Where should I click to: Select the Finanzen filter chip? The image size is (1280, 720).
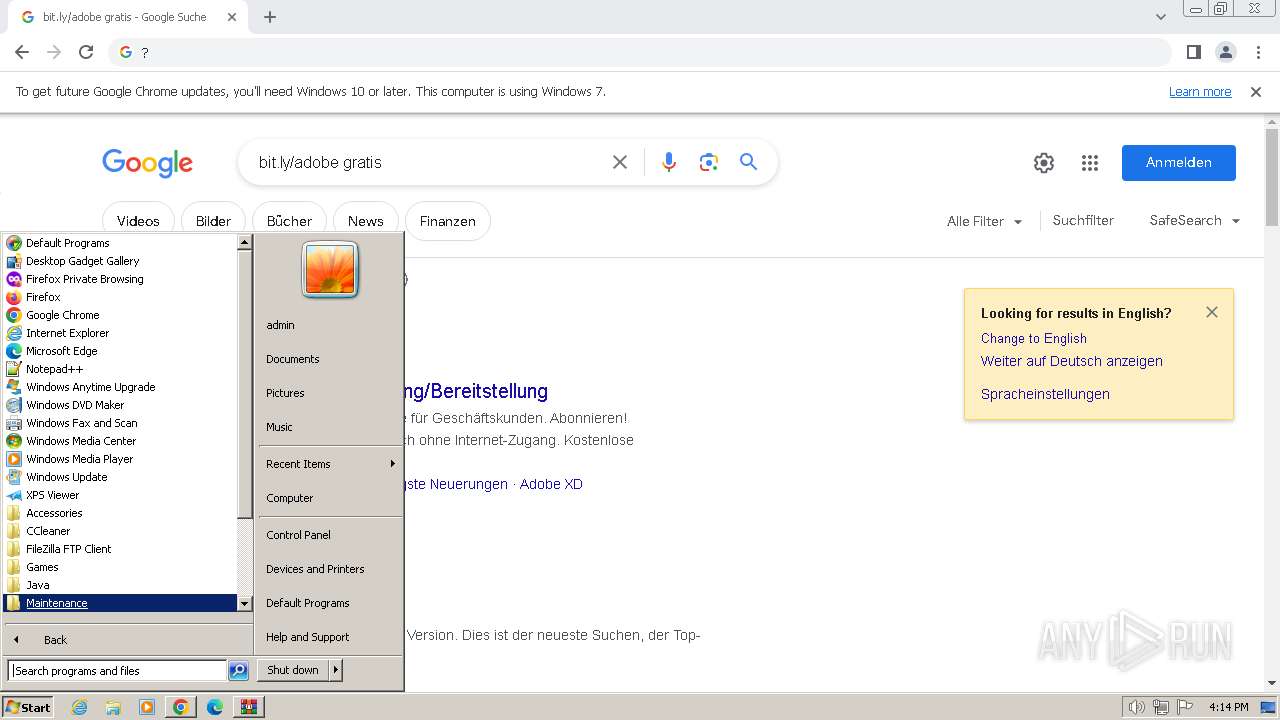pyautogui.click(x=447, y=221)
